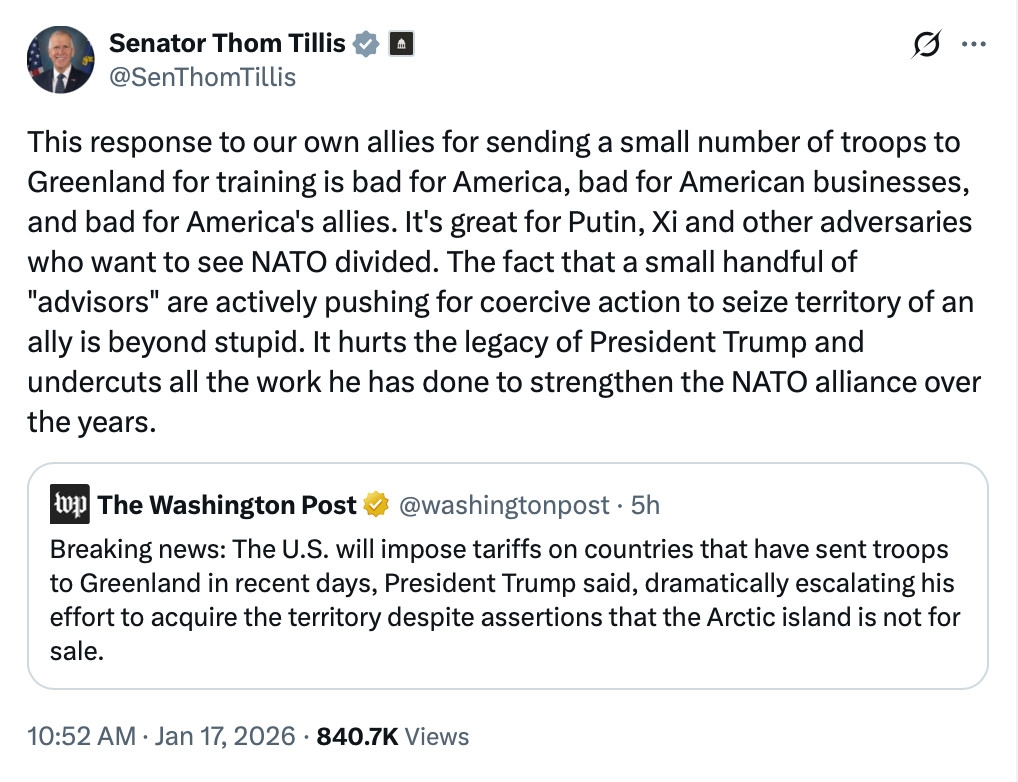Open Senator Thom Tillis's profile picture
1018x782 pixels.
click(x=60, y=60)
